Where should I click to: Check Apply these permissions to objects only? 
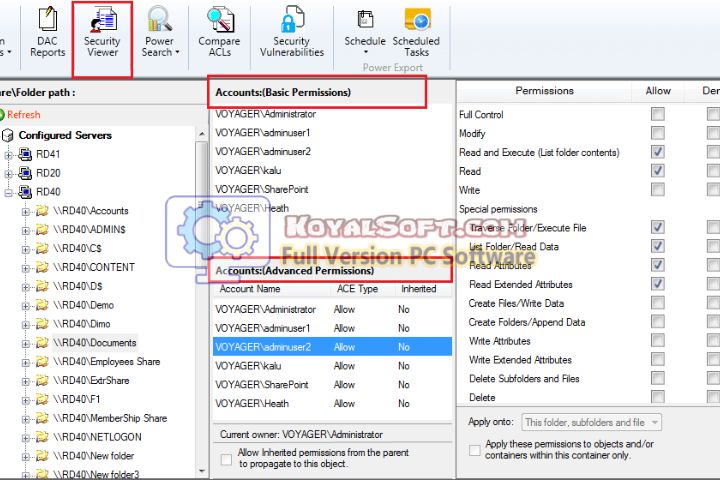[474, 450]
